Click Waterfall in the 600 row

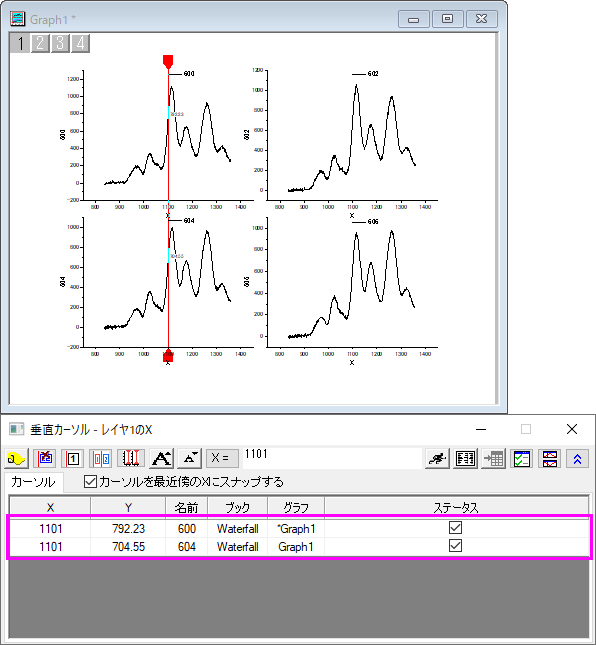237,529
